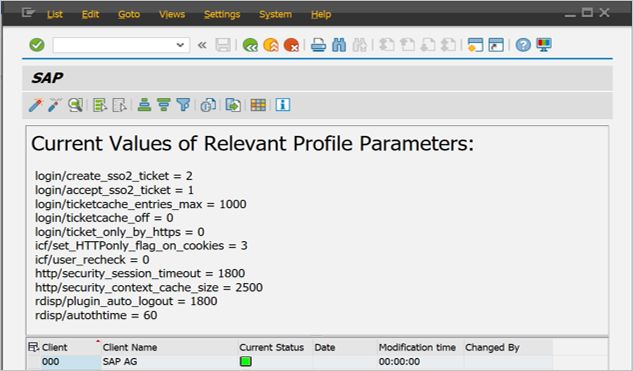Click the login/accept_sso2_ticket = 1 line

coord(114,190)
